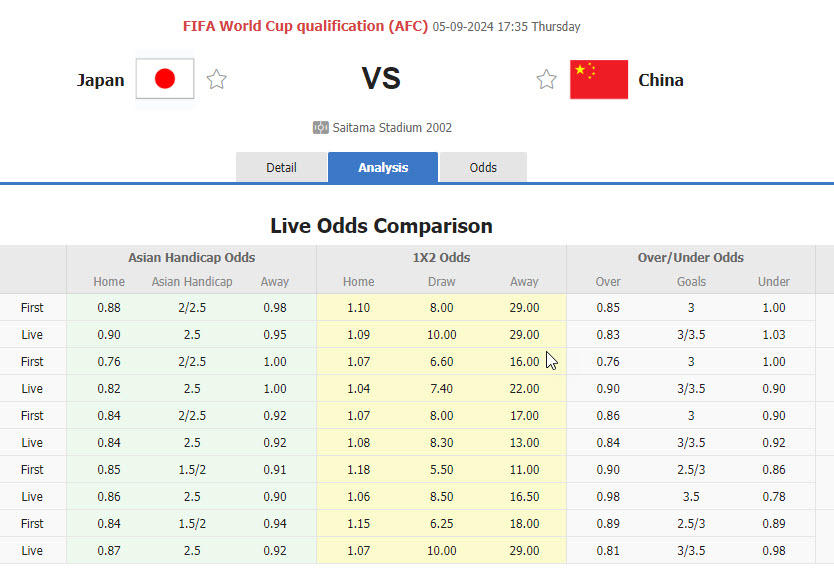Click the Live Odds Comparison heading

(x=381, y=226)
